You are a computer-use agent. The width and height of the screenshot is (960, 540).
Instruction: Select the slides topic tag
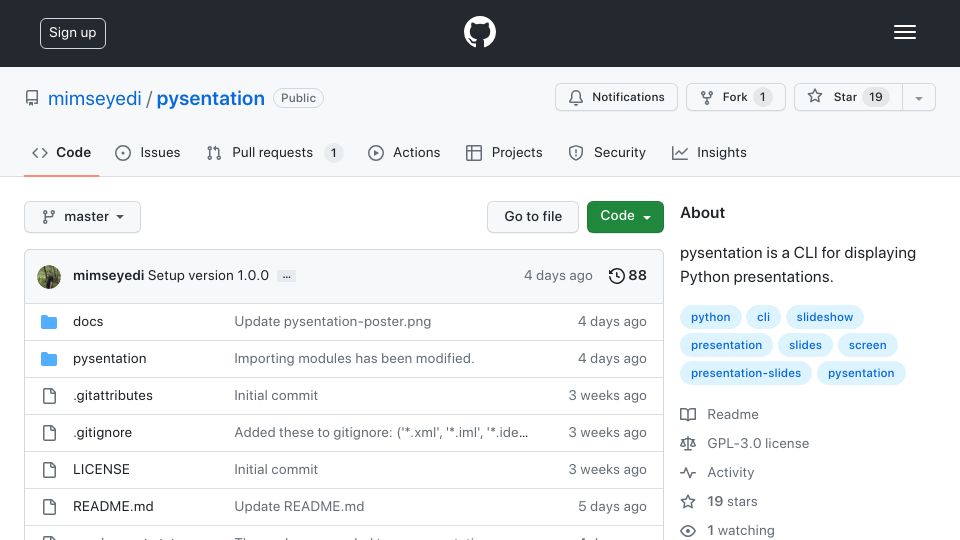[805, 345]
